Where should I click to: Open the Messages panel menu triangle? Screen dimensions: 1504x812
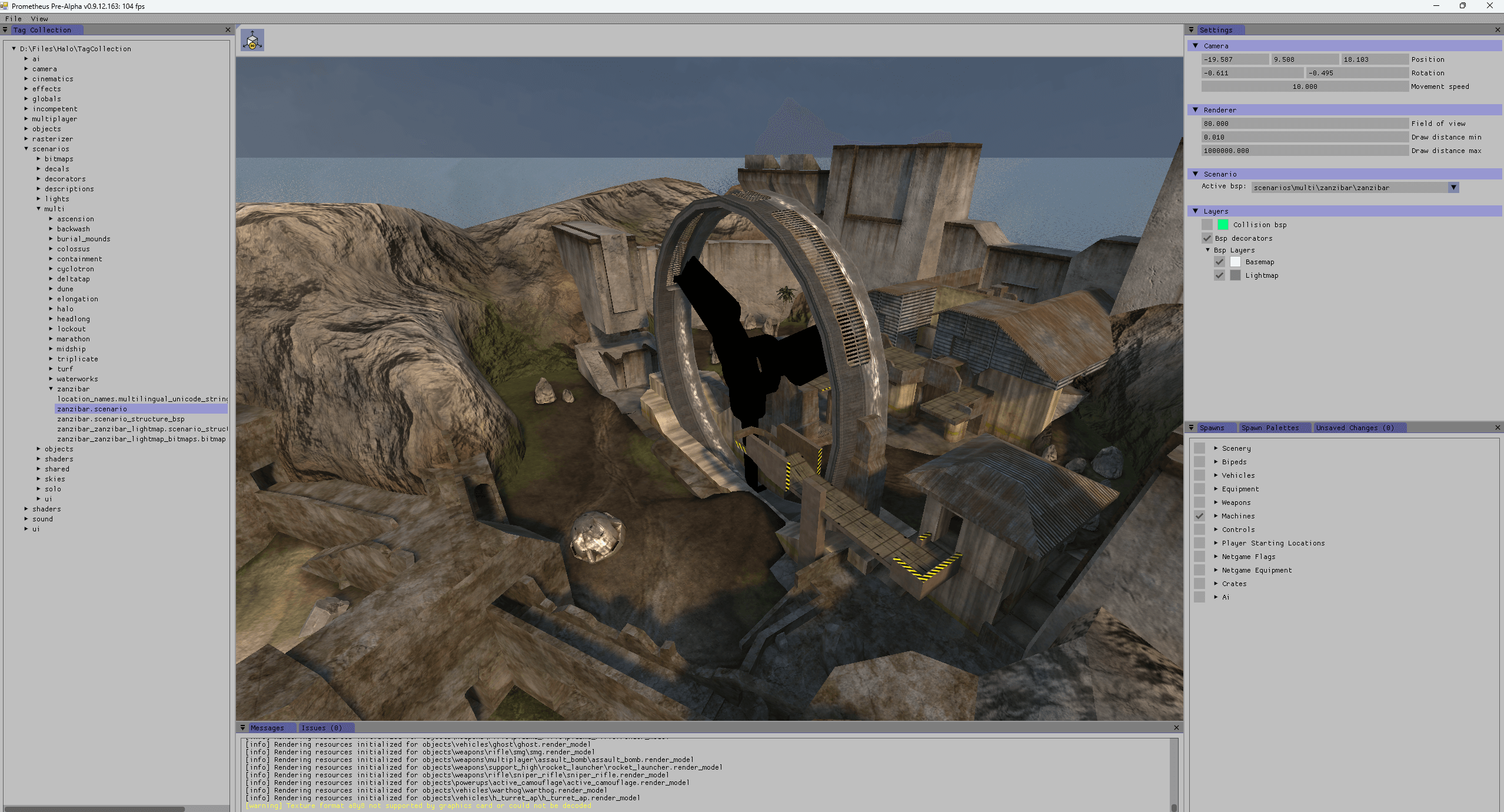242,728
